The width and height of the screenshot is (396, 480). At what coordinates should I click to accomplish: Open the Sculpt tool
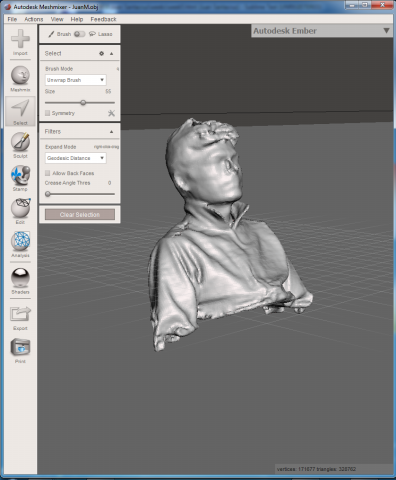click(20, 145)
